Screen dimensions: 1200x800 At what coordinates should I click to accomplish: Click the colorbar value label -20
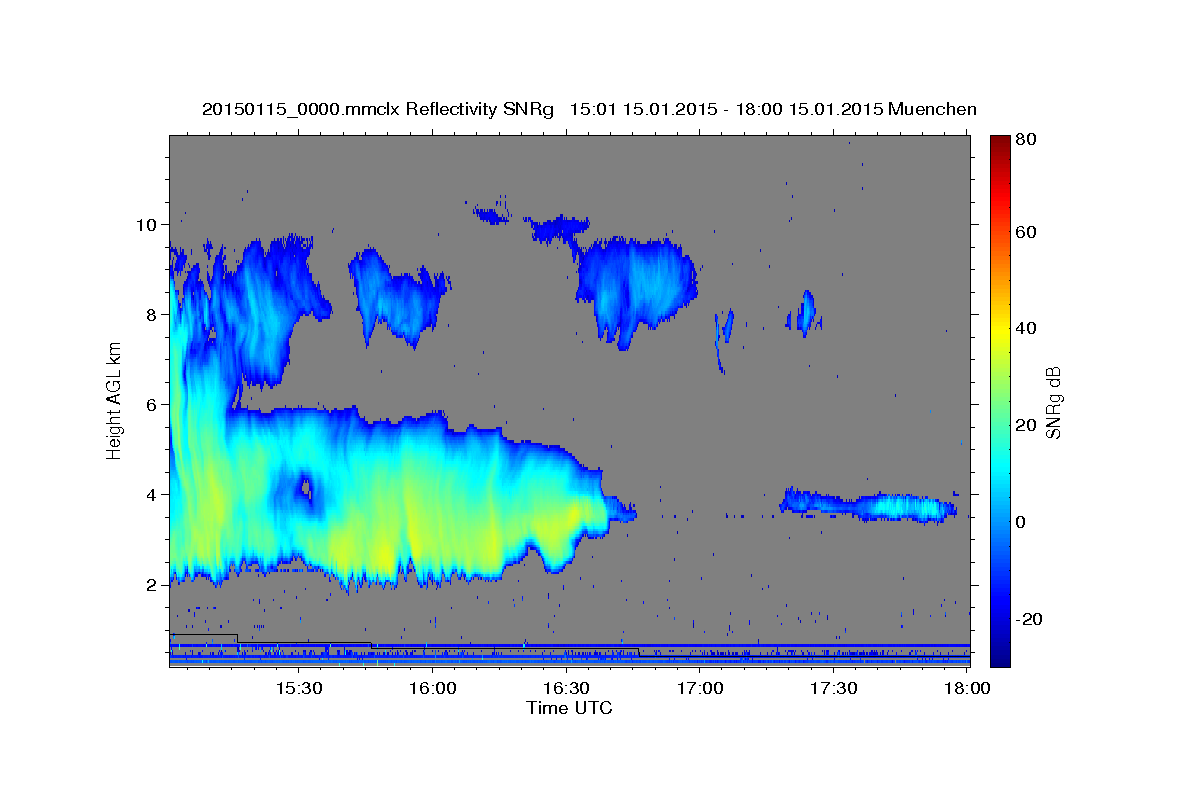click(x=1027, y=619)
